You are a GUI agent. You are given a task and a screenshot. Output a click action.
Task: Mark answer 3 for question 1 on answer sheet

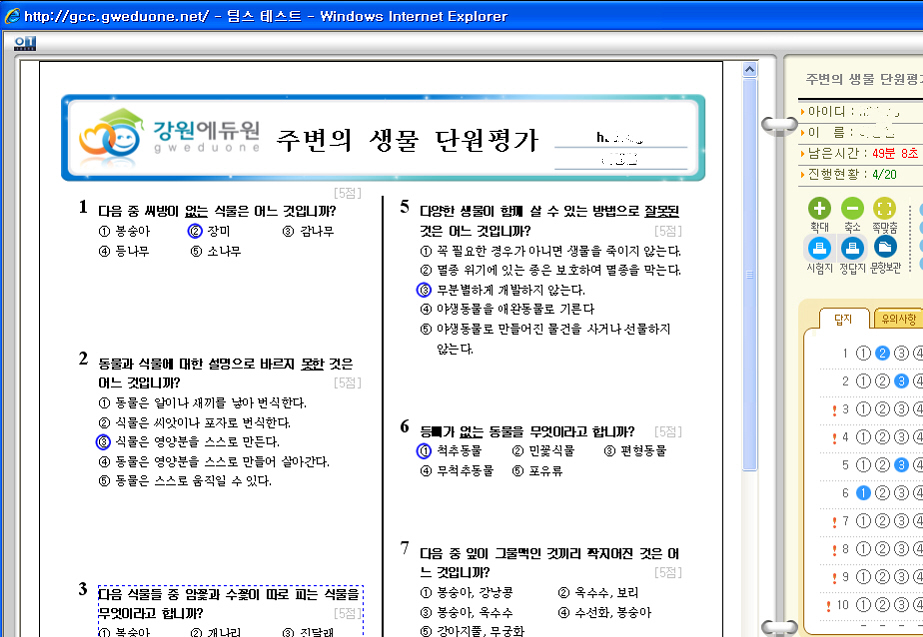pyautogui.click(x=901, y=353)
